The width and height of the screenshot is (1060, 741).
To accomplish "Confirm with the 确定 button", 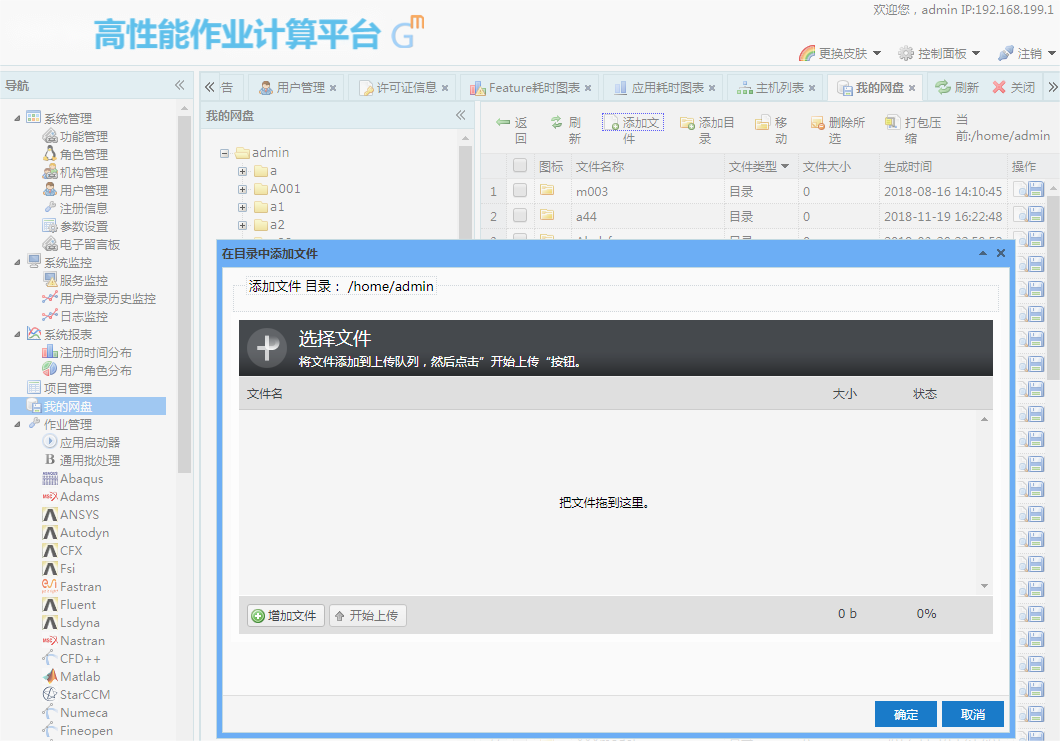I will pos(905,714).
